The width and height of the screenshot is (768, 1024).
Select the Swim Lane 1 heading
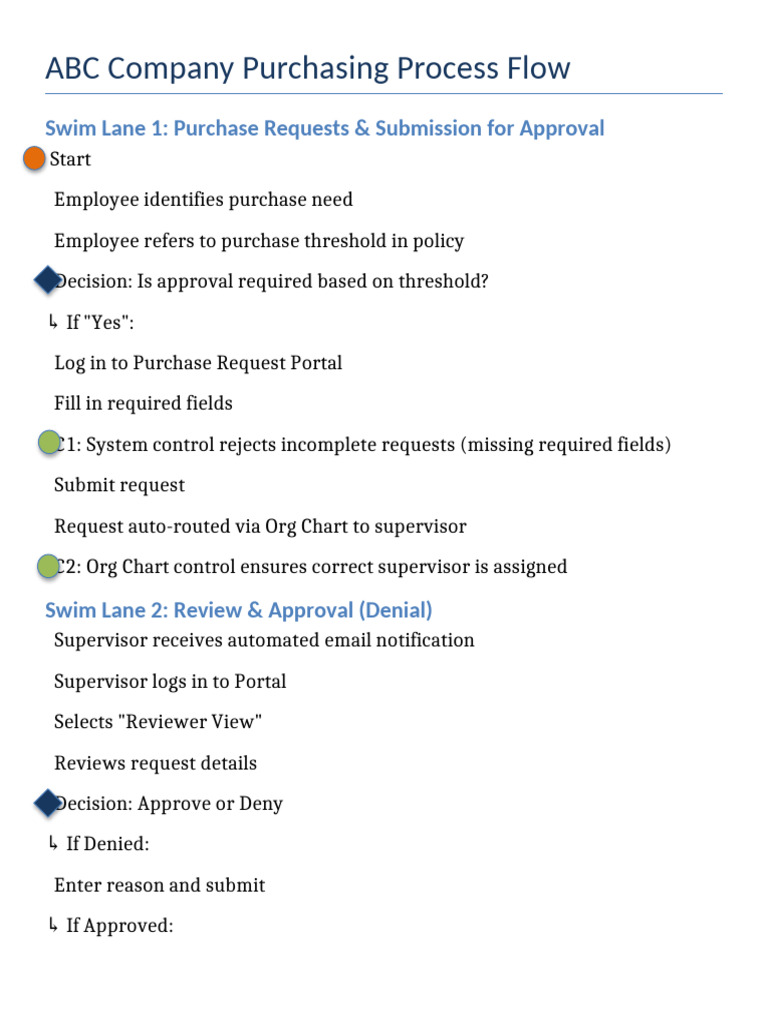point(324,128)
